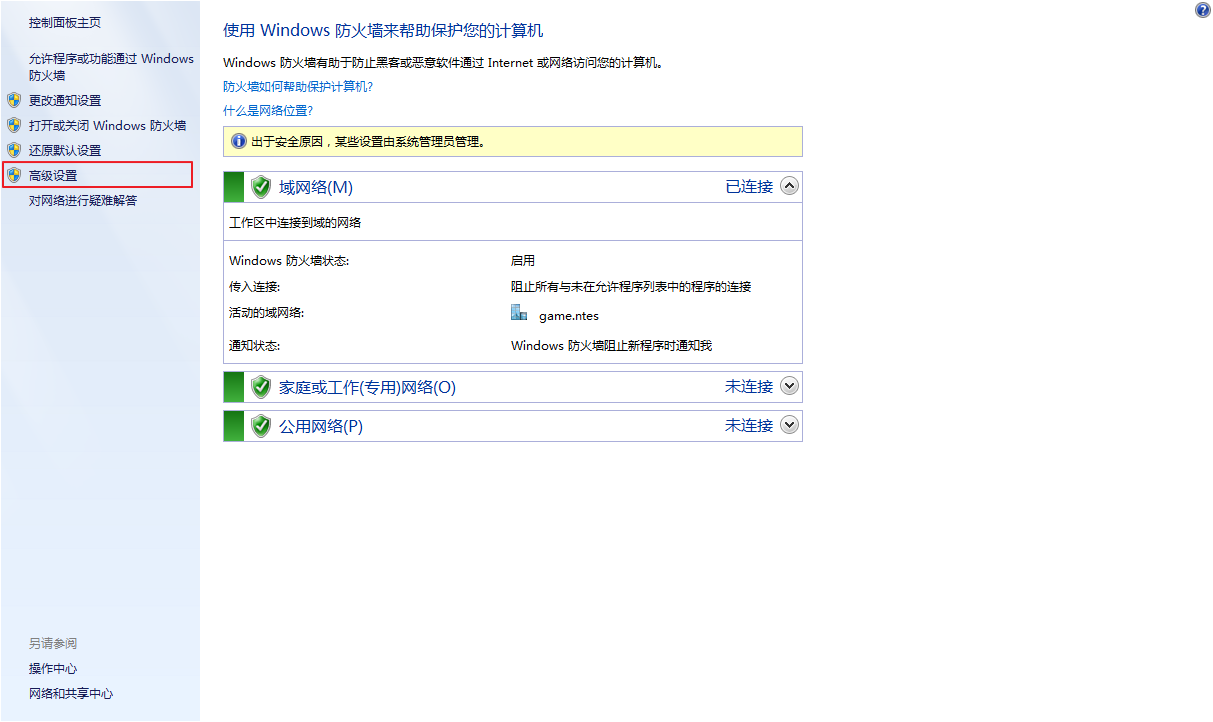Open 网络和共享中心 link
1213x722 pixels.
point(71,694)
